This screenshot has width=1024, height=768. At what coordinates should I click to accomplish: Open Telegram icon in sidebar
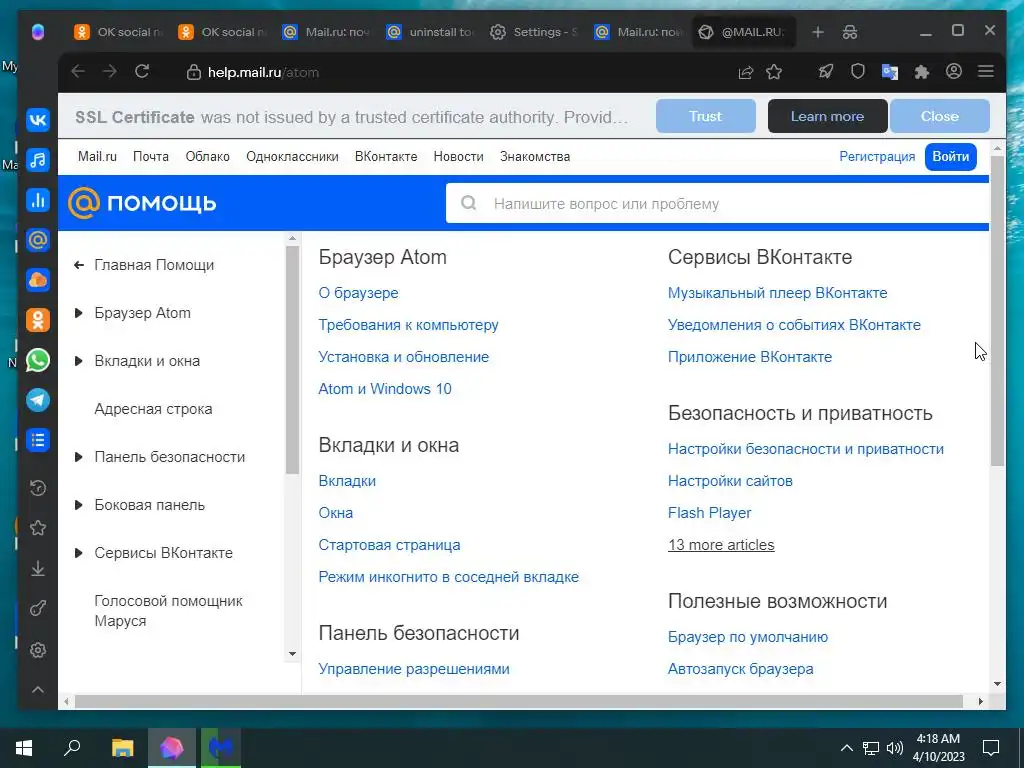tap(38, 400)
